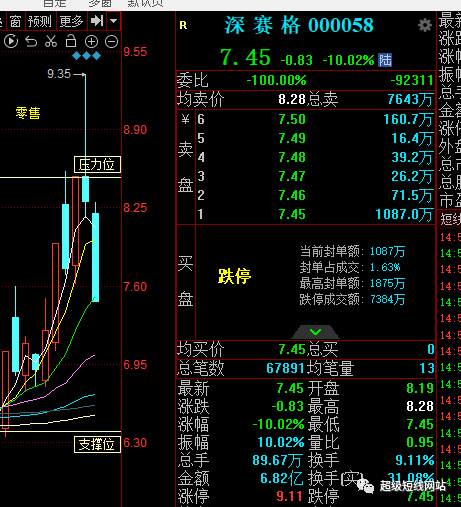Click 金额 value 6.82亿
This screenshot has height=507, width=461.
coord(282,478)
